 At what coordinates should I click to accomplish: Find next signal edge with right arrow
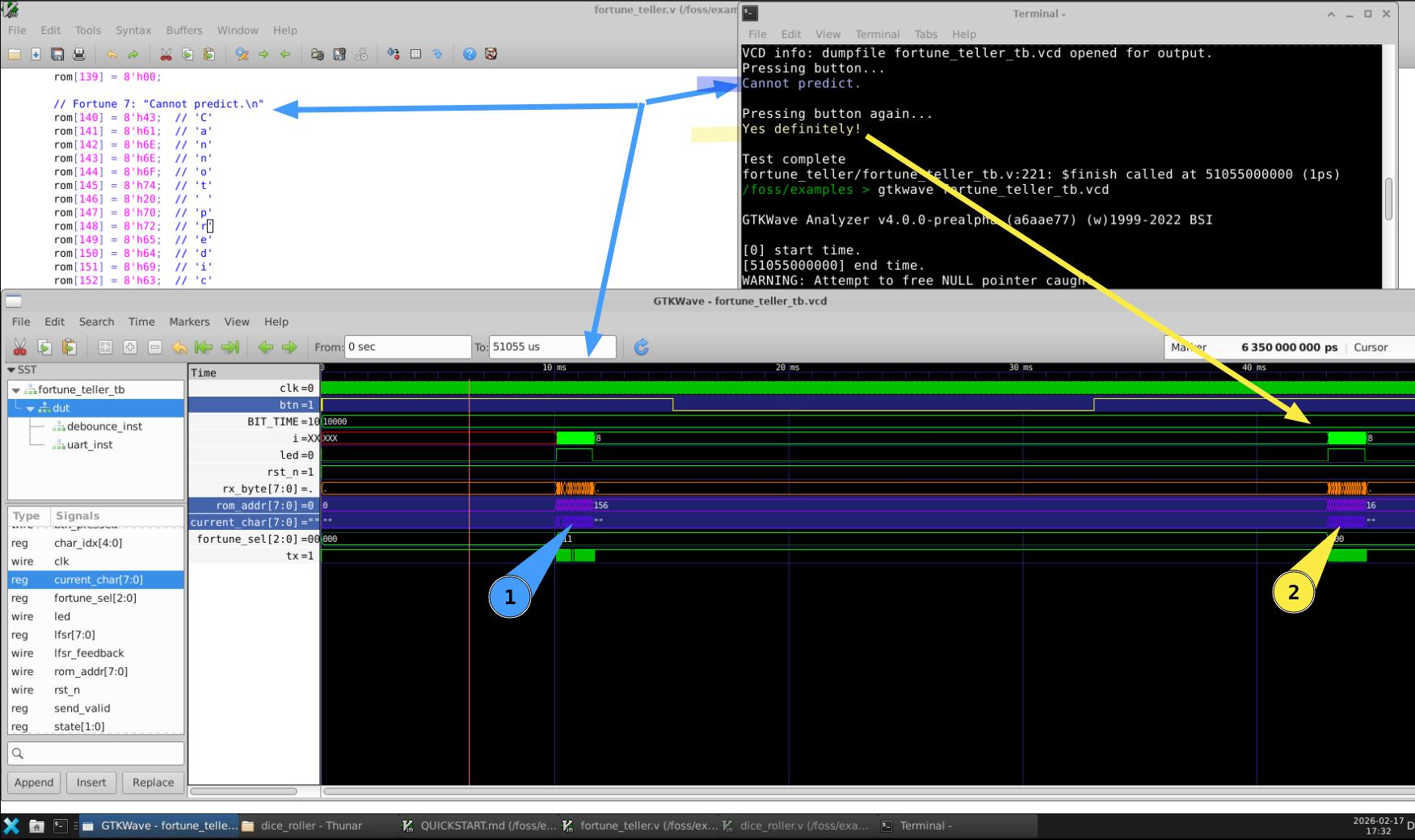coord(289,347)
